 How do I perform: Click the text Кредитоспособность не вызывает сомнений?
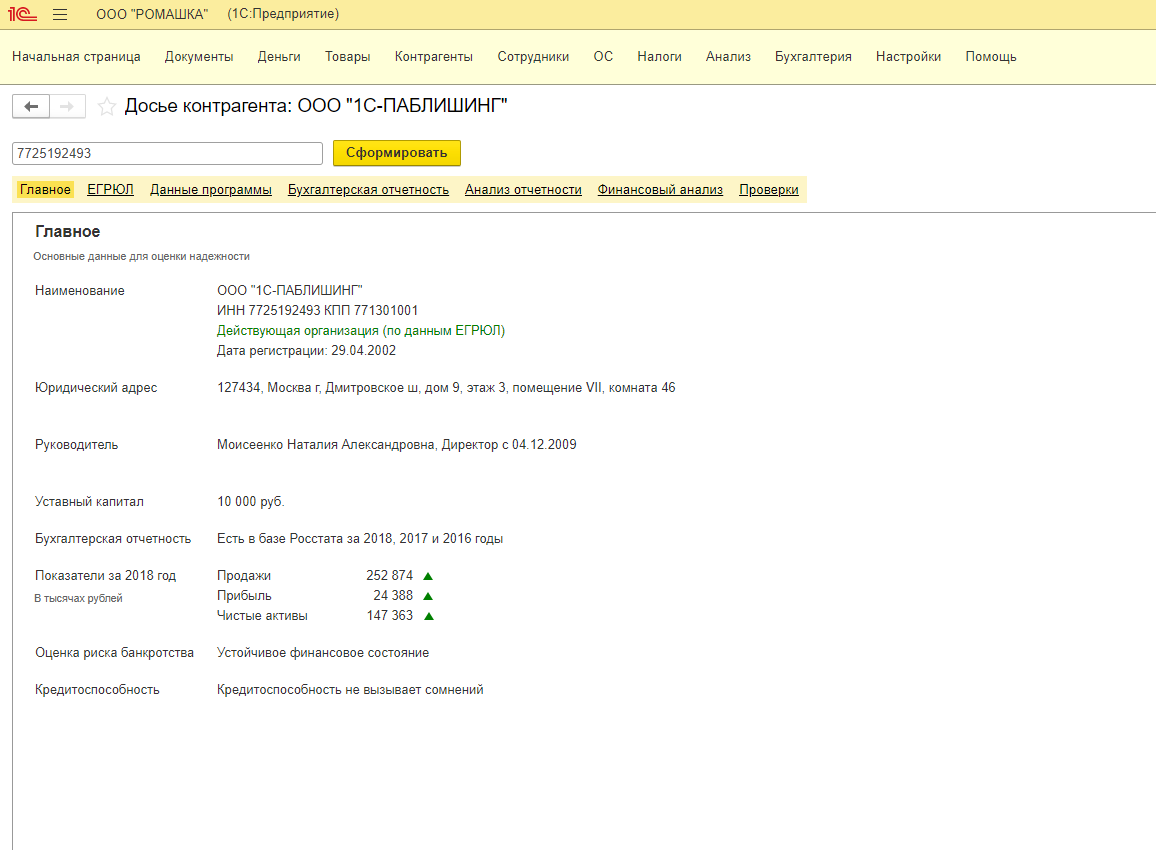tap(350, 689)
